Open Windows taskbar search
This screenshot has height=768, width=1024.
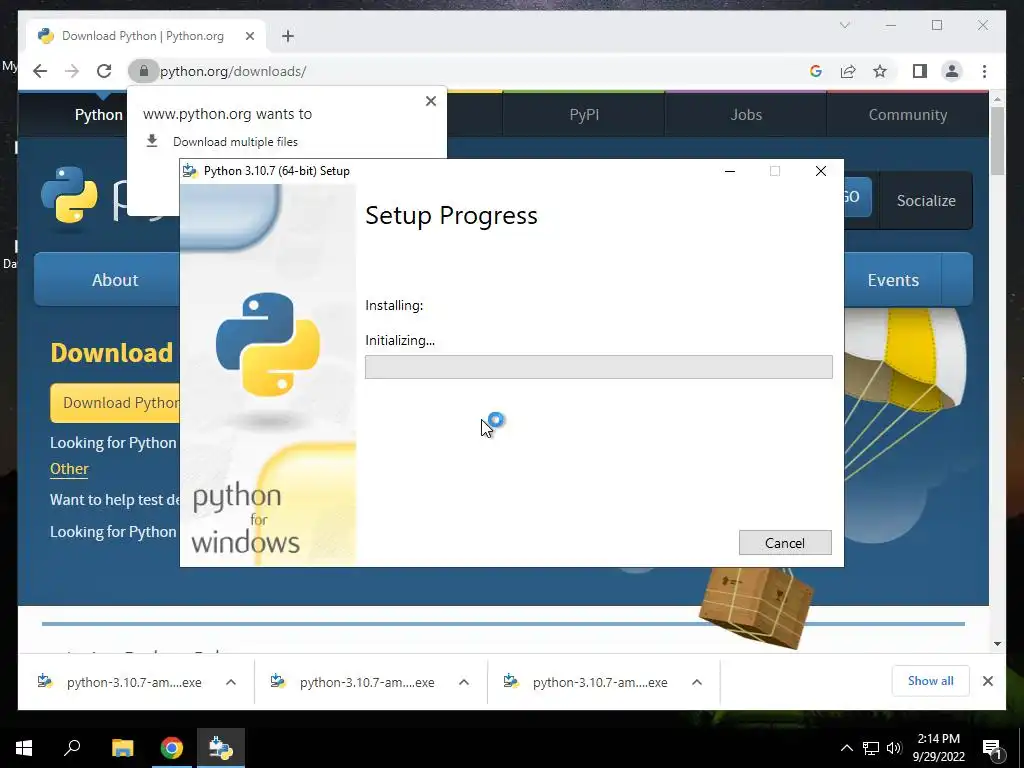72,748
